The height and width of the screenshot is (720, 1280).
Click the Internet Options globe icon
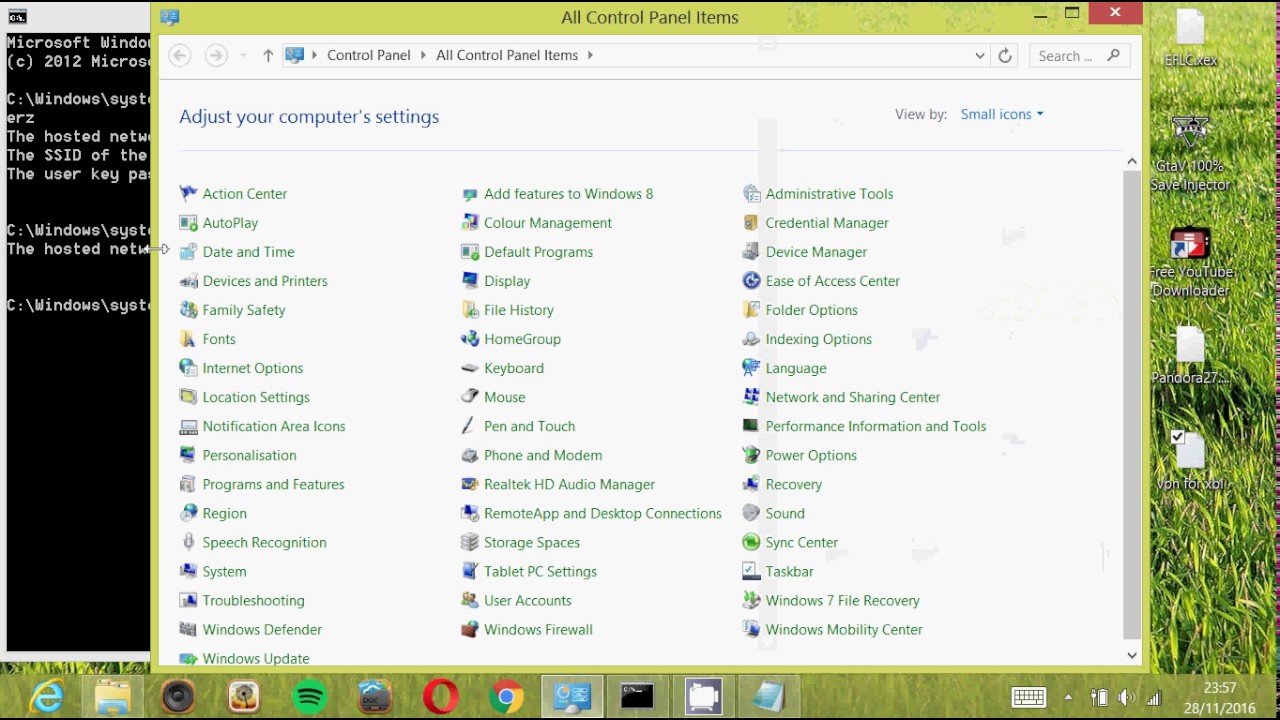(x=188, y=368)
